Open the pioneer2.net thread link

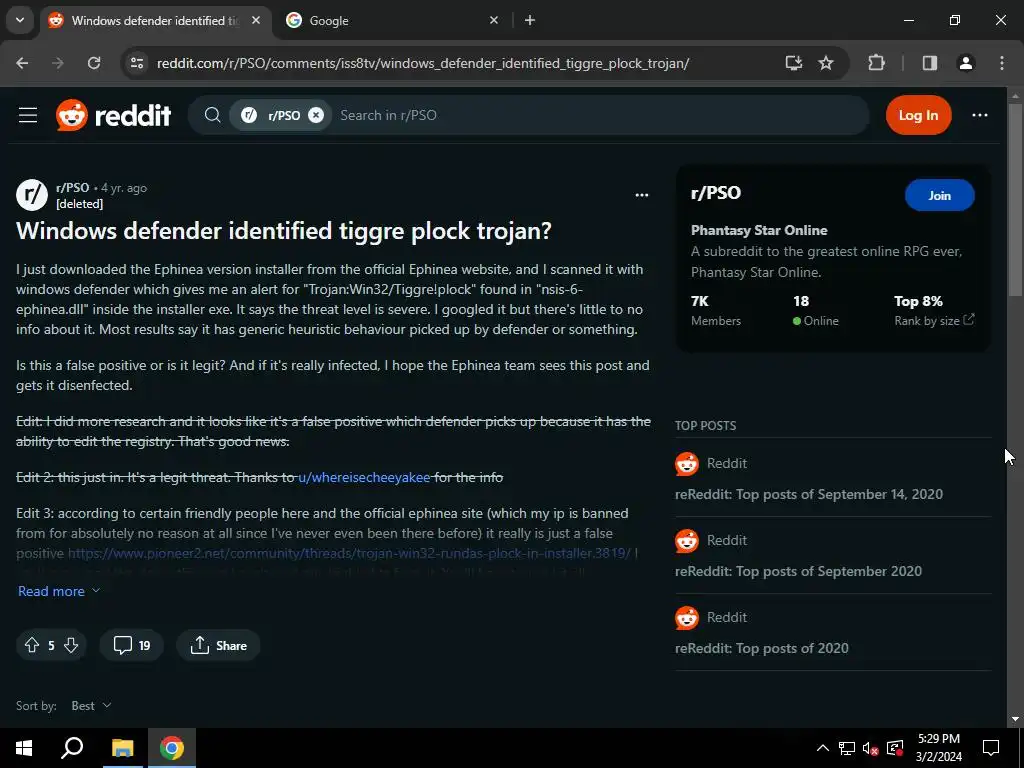(349, 553)
